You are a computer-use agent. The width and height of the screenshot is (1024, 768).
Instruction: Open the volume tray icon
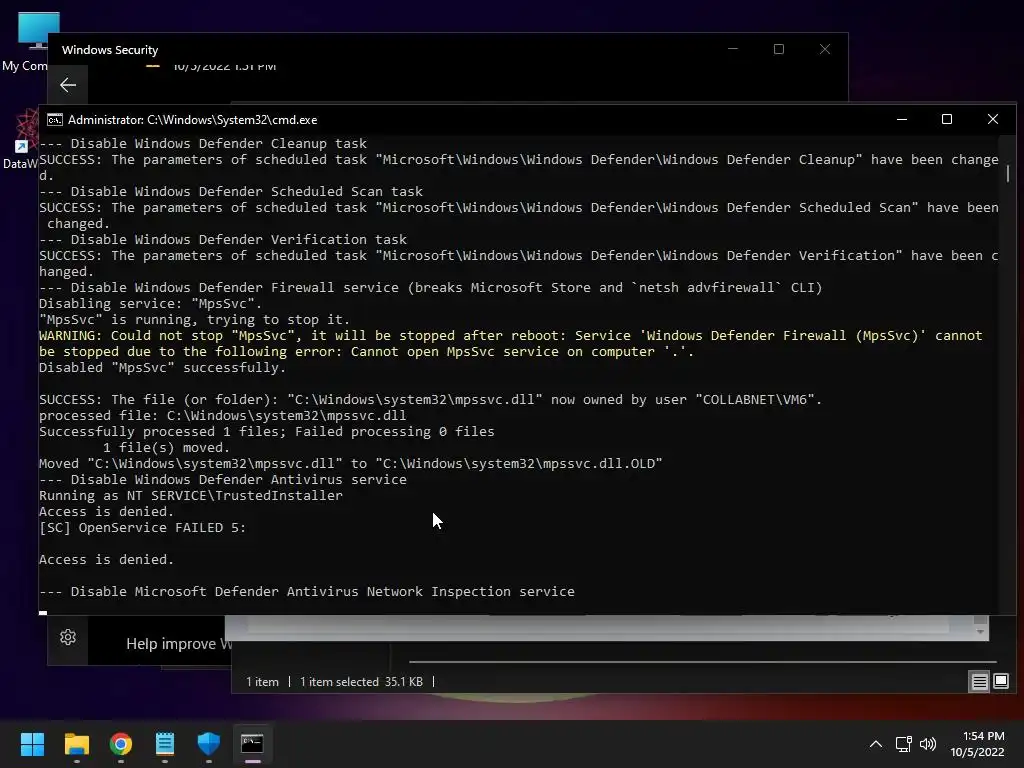pyautogui.click(x=928, y=744)
